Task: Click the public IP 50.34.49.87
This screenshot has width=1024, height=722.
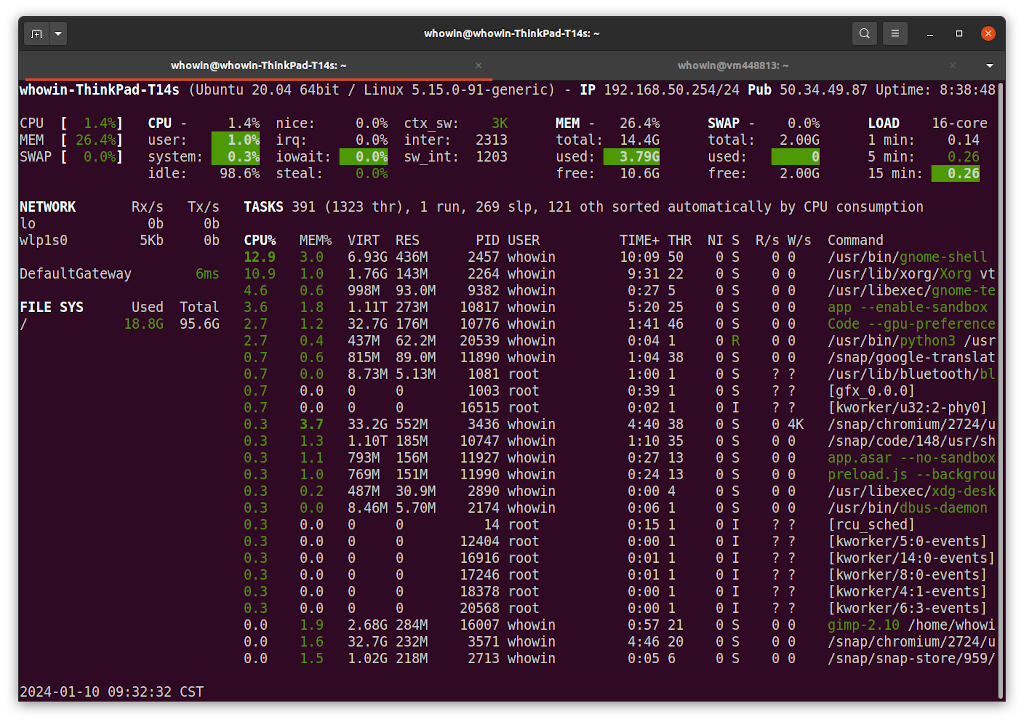Action: (x=824, y=90)
